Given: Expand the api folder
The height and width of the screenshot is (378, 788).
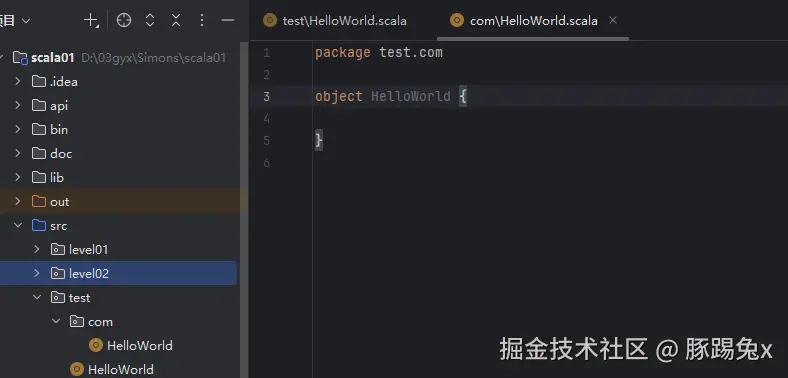Looking at the screenshot, I should tap(18, 105).
